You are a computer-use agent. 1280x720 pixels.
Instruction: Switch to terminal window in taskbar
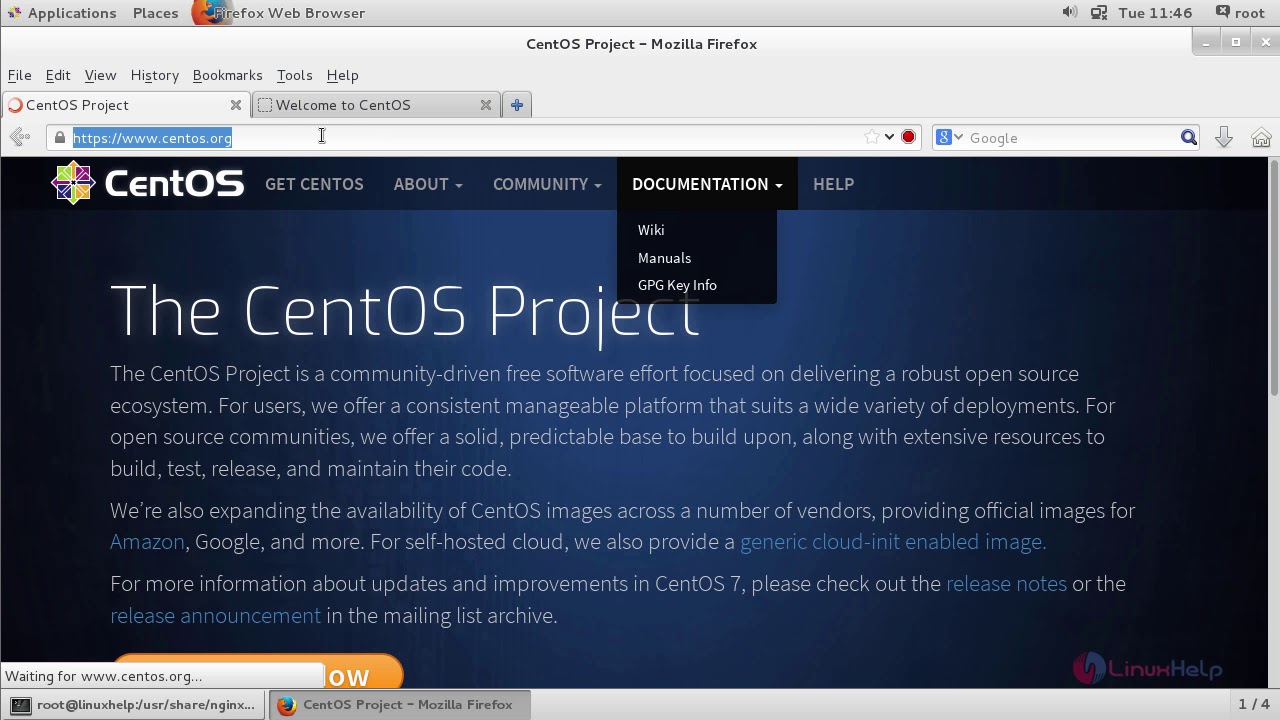tap(134, 705)
